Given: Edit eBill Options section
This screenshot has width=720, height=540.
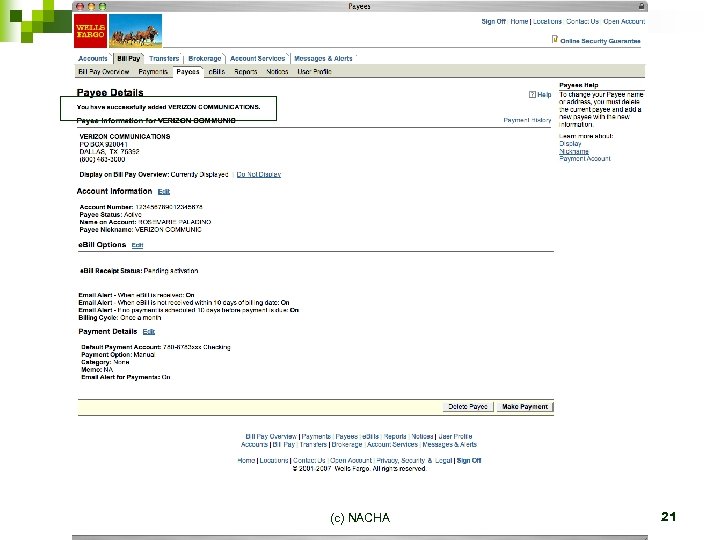Looking at the screenshot, I should (137, 245).
